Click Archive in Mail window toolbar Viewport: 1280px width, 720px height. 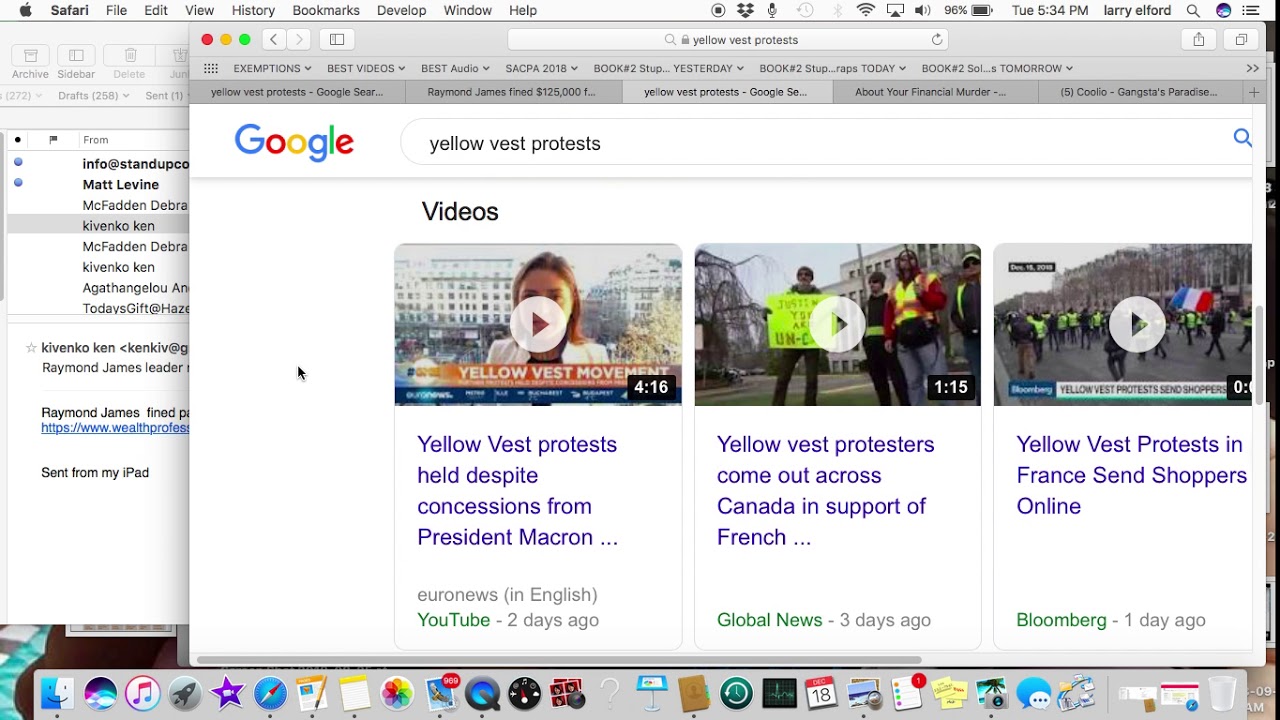(30, 63)
